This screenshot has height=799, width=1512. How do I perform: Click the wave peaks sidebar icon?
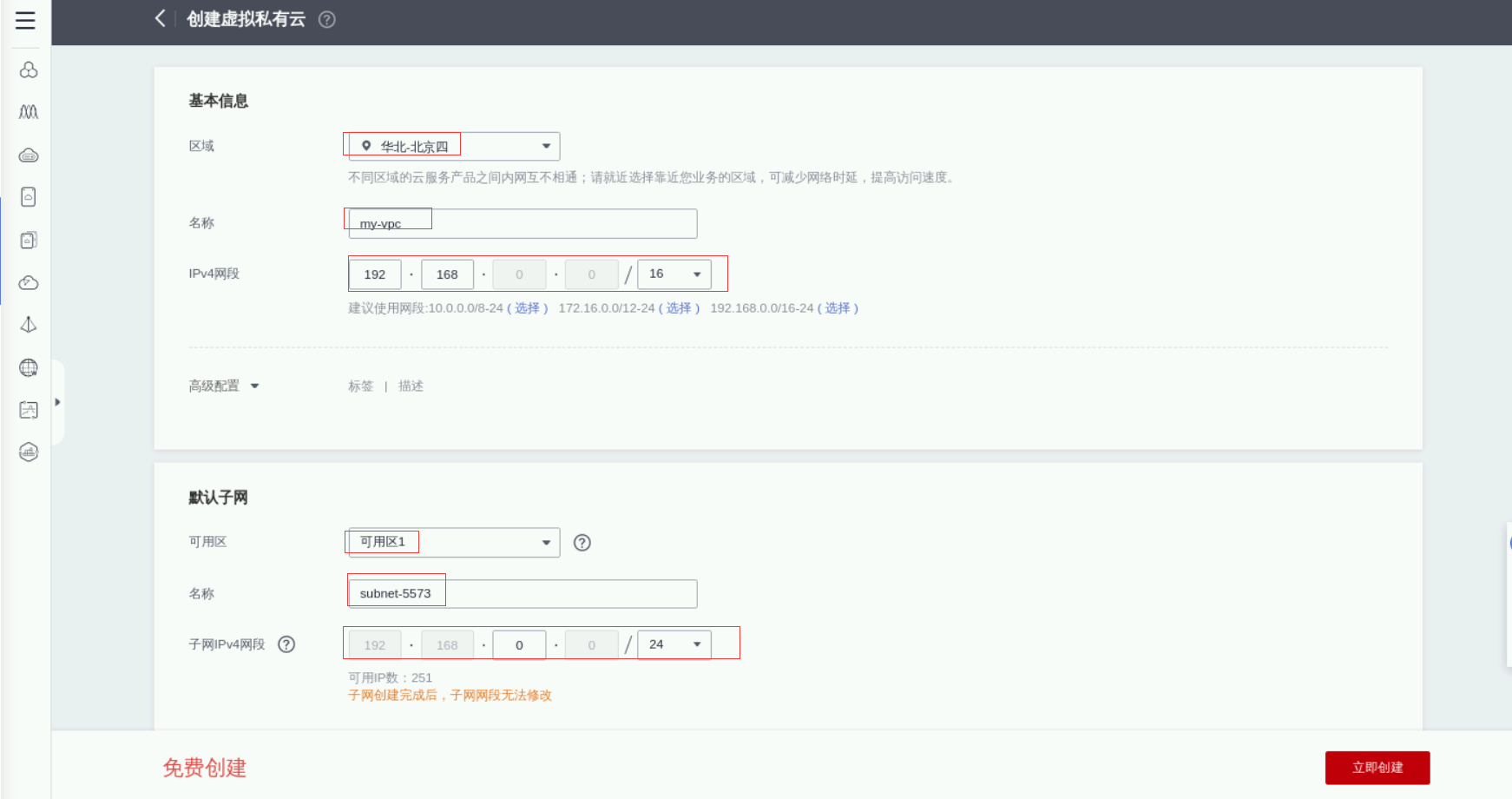[x=29, y=112]
